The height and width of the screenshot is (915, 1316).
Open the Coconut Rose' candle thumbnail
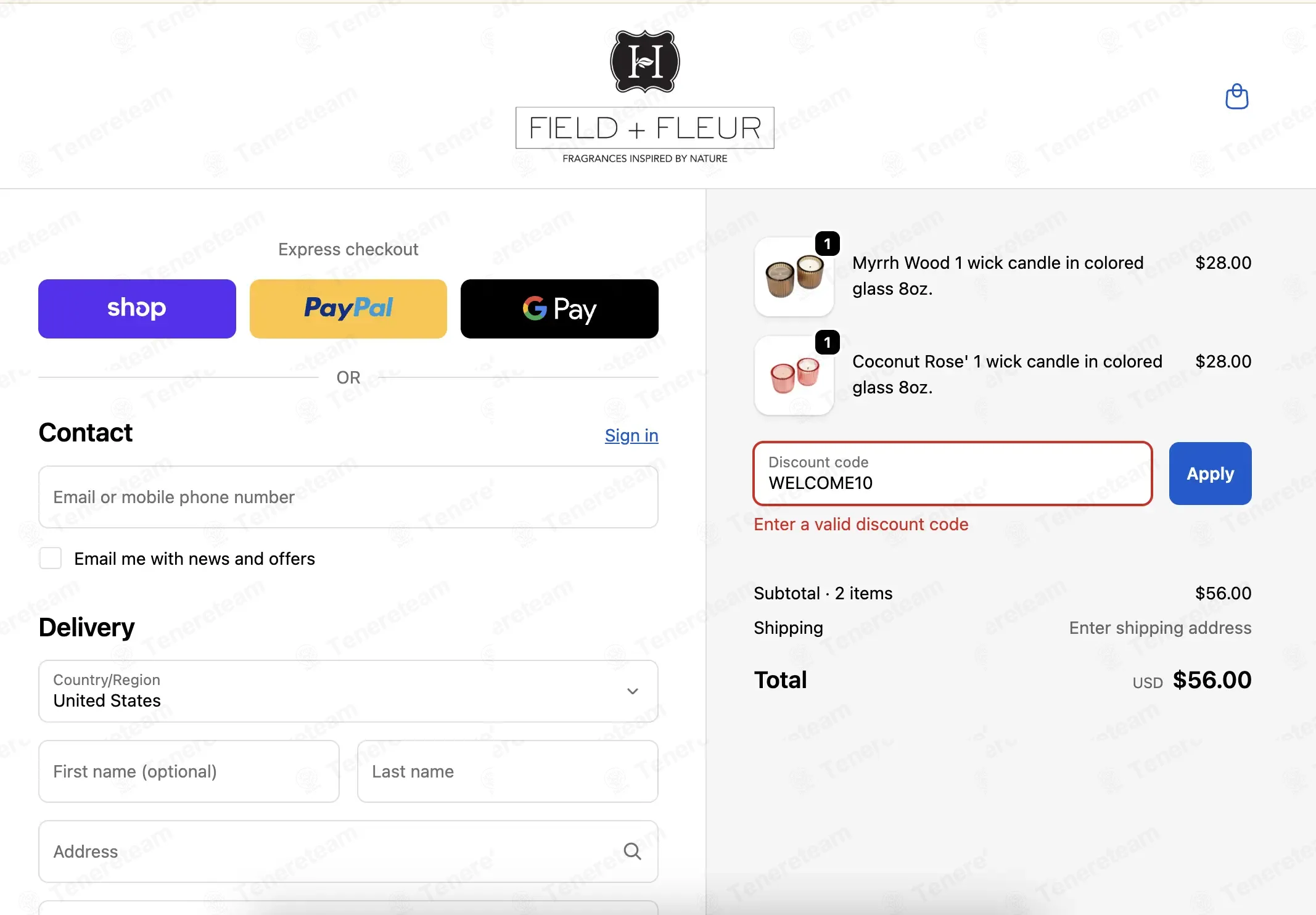pyautogui.click(x=794, y=375)
